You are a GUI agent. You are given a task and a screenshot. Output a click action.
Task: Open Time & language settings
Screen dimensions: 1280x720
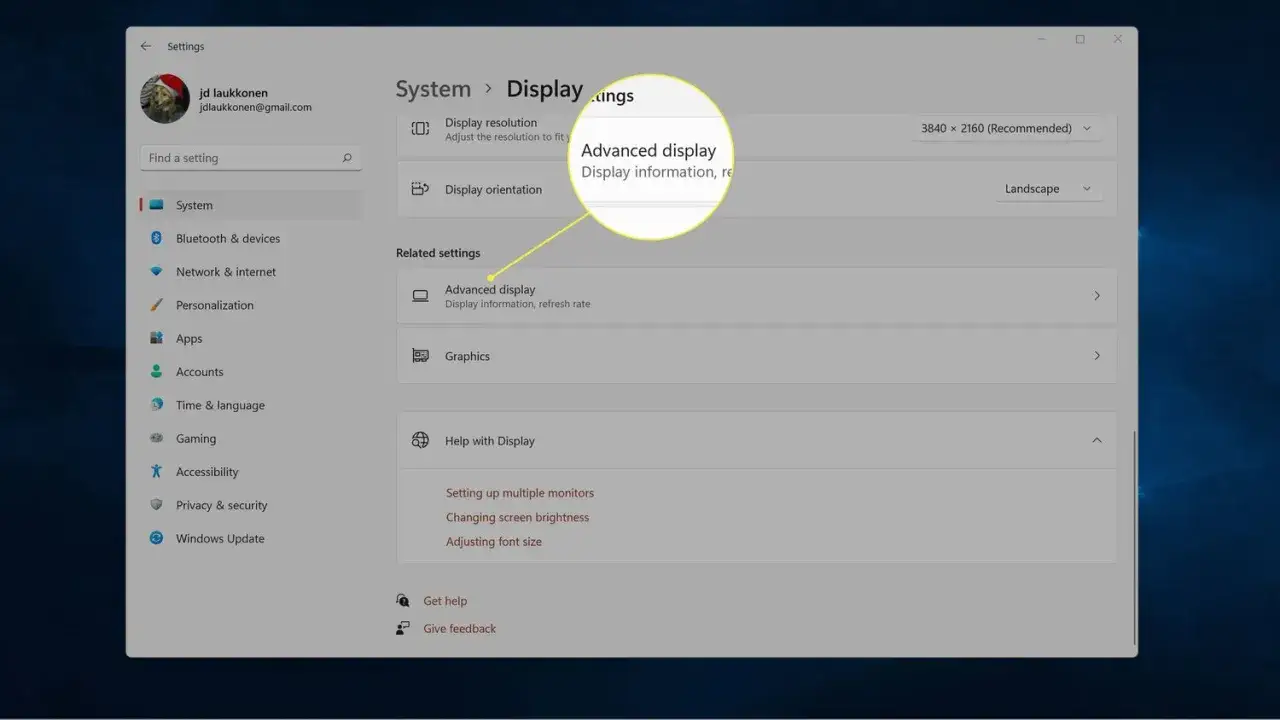[251, 405]
